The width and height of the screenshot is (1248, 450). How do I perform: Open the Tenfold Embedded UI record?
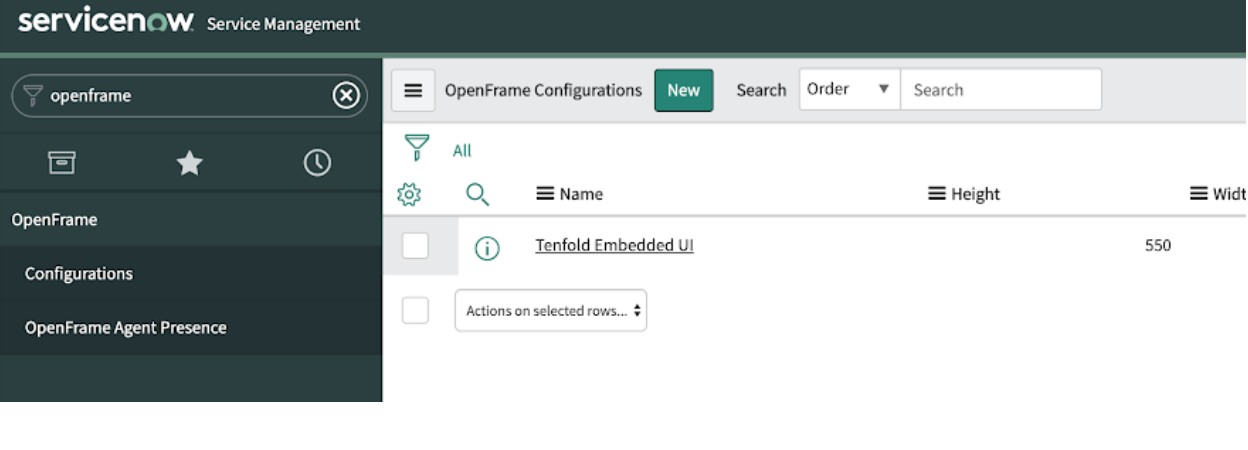614,245
